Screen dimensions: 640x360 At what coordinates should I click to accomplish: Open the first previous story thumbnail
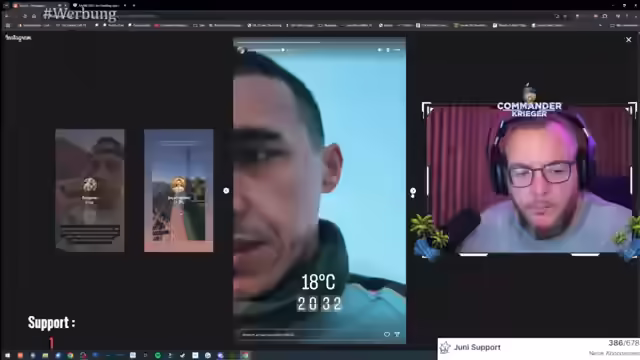(x=90, y=190)
